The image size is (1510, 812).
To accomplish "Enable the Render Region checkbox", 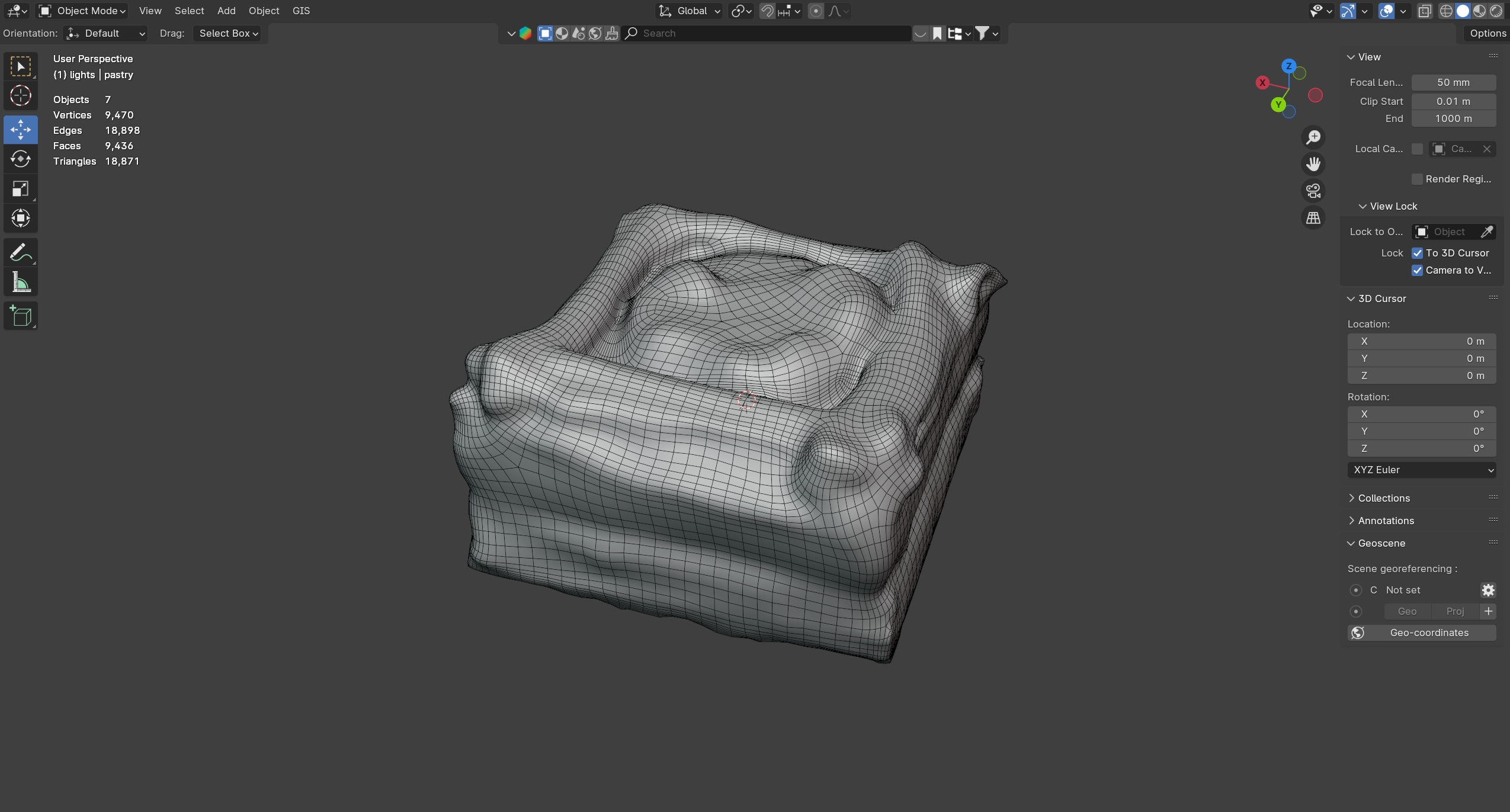I will (x=1417, y=179).
